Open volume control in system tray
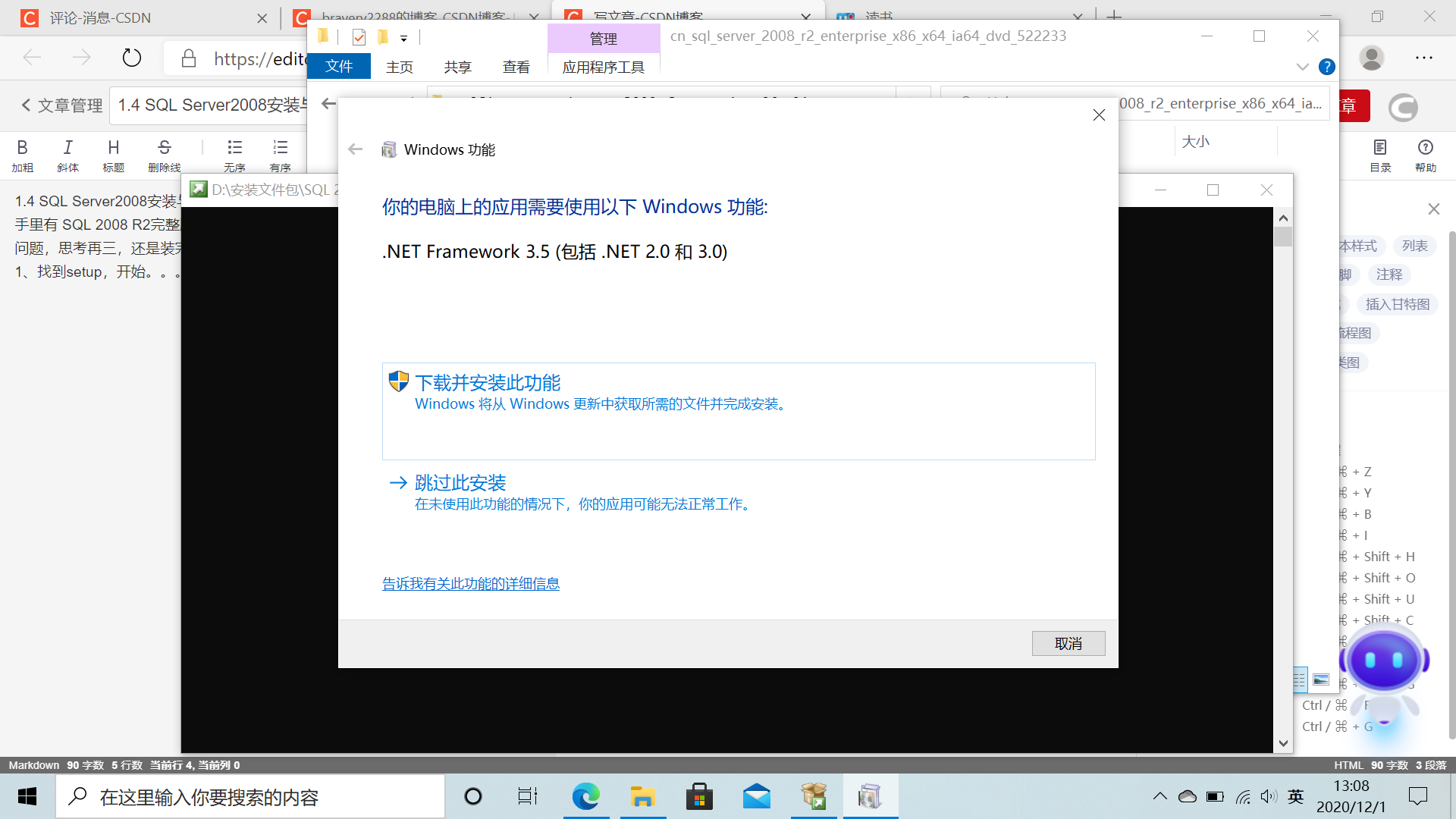 (x=1269, y=796)
